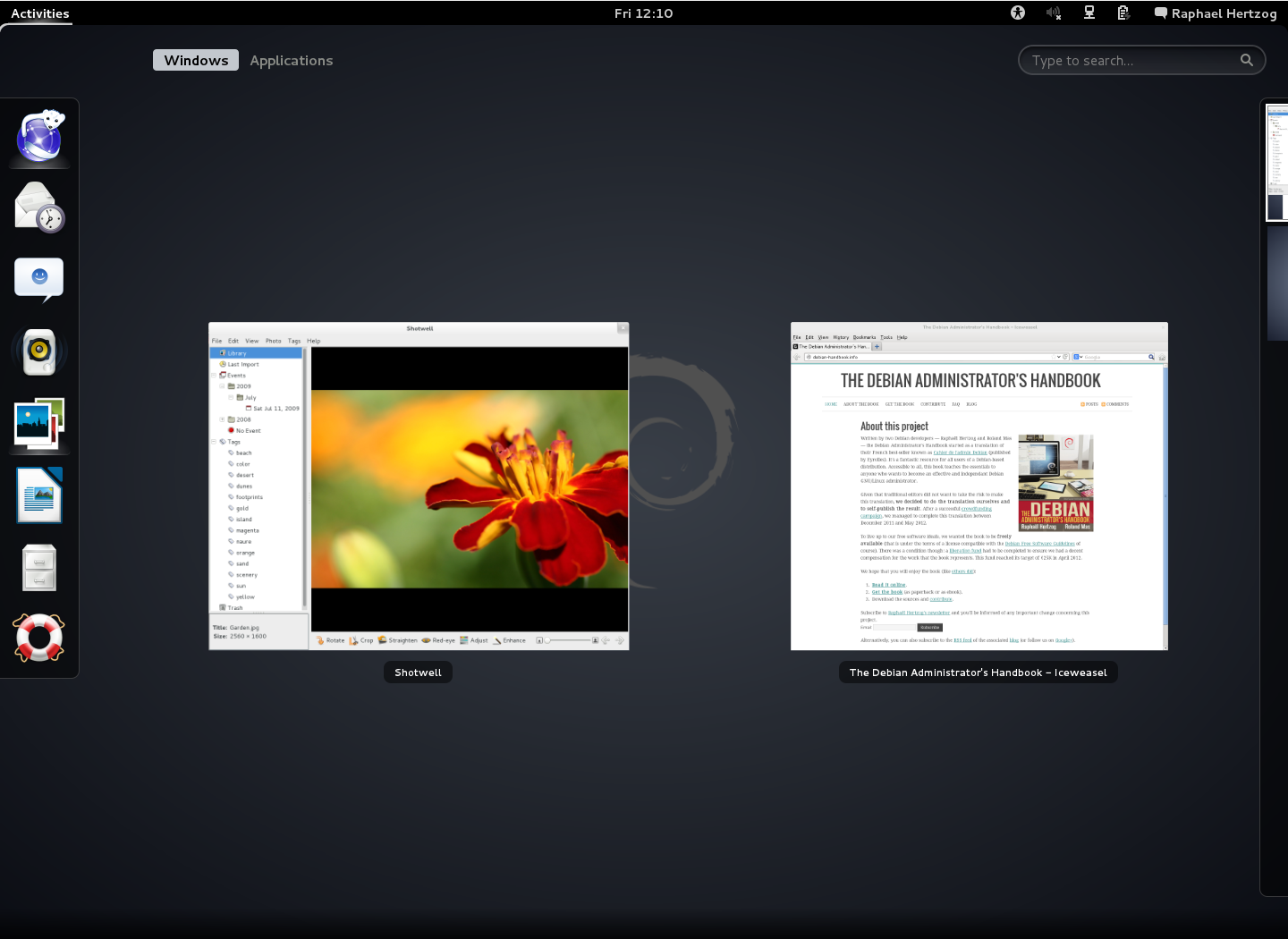The height and width of the screenshot is (939, 1288).
Task: Open File menu in Shotwell window
Action: [x=216, y=341]
